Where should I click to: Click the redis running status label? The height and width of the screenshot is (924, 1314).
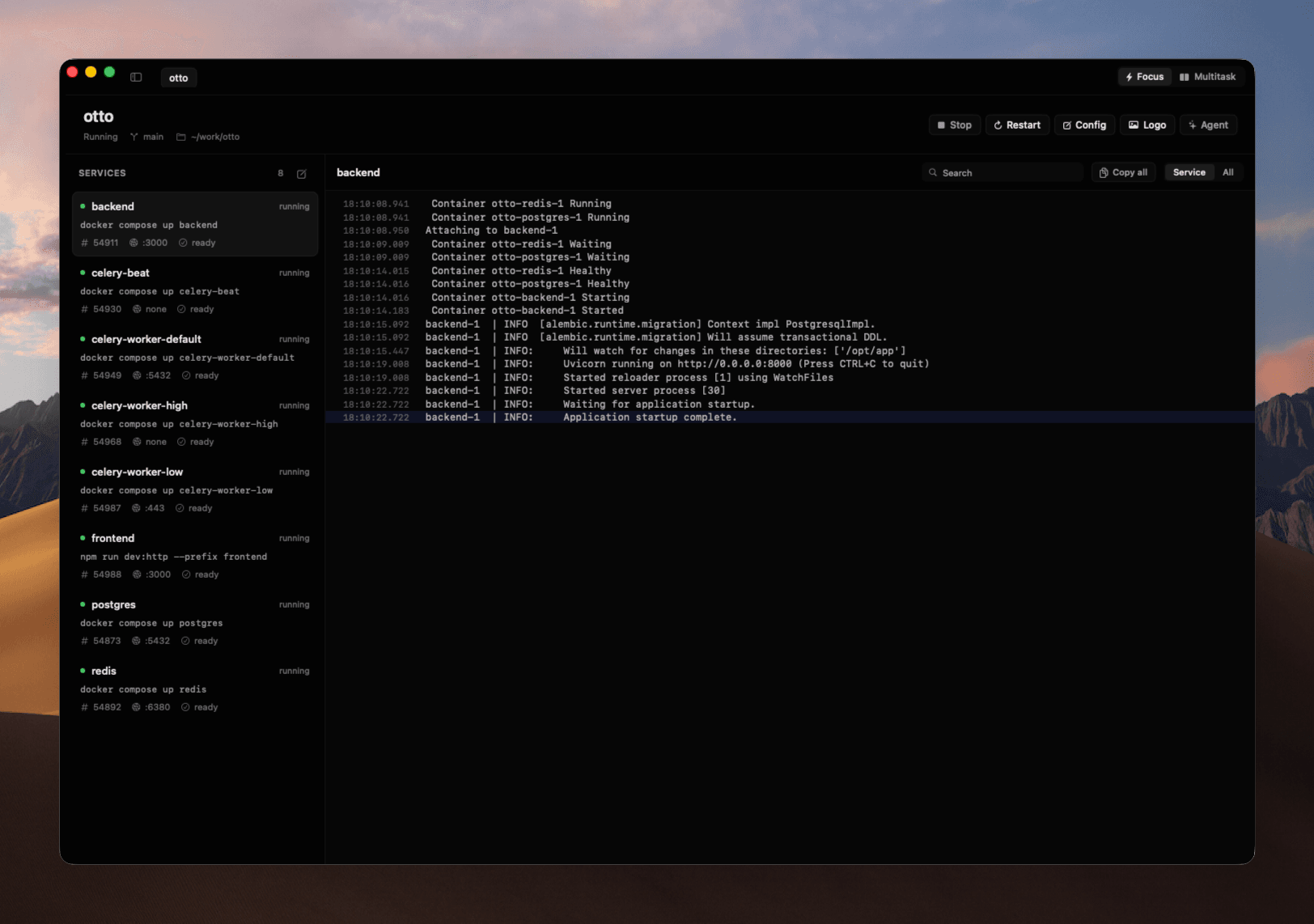(295, 672)
